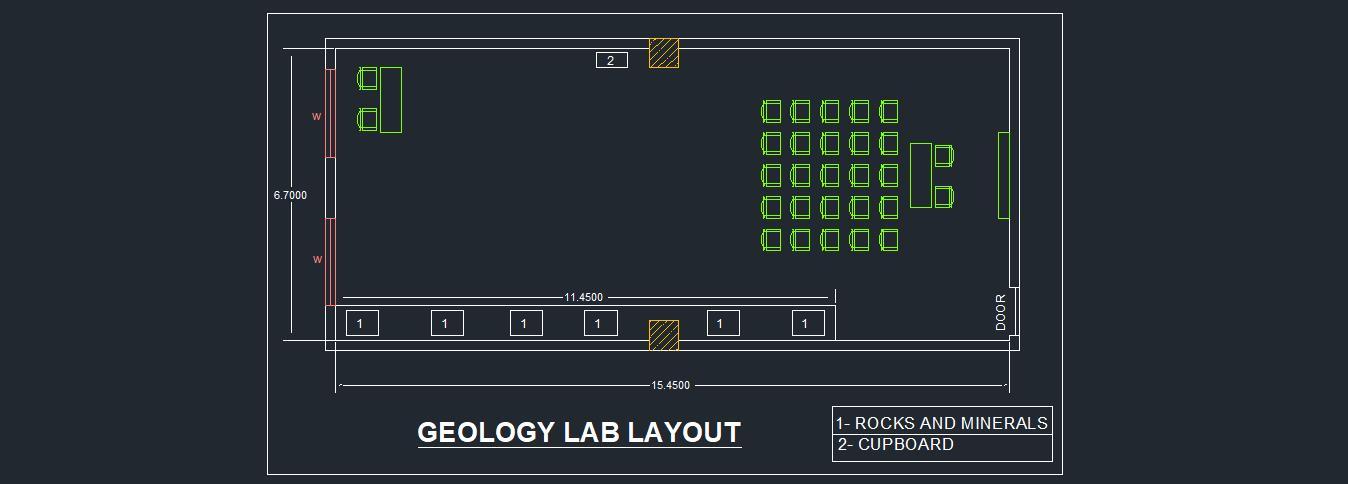This screenshot has width=1348, height=484.
Task: Select the upper red window marked W
Action: (x=330, y=113)
